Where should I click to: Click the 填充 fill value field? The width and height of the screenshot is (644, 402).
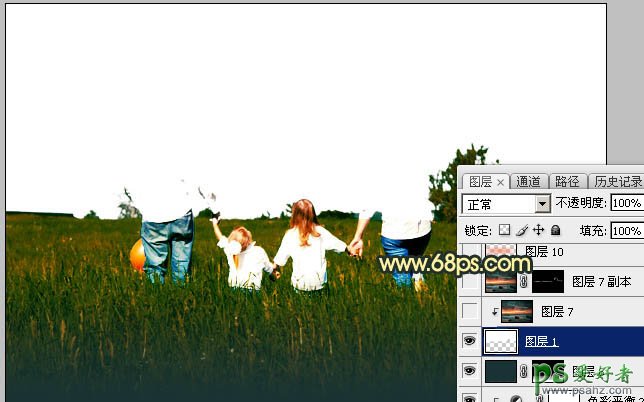click(x=625, y=230)
